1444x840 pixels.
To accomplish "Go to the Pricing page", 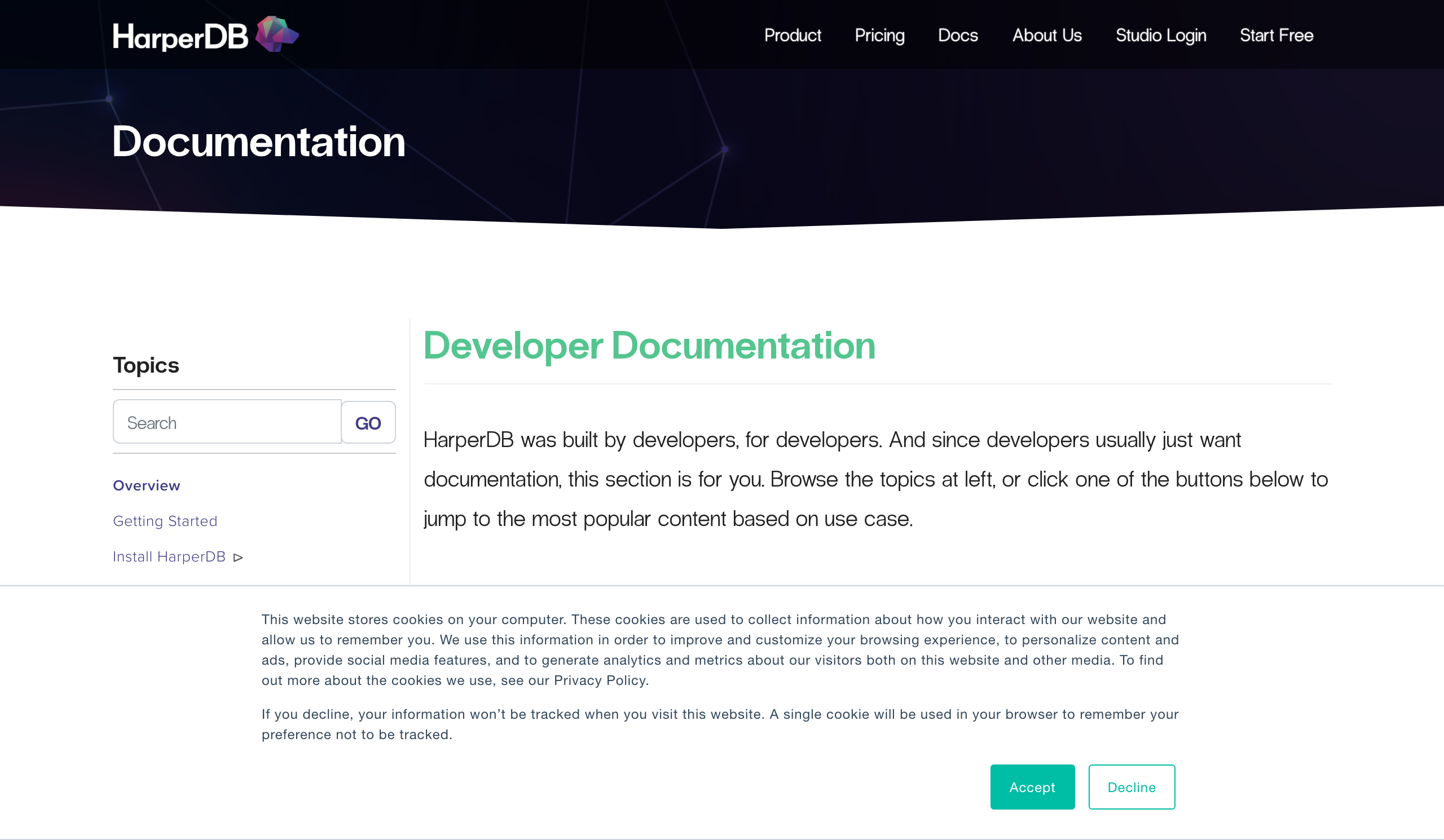I will 879,36.
